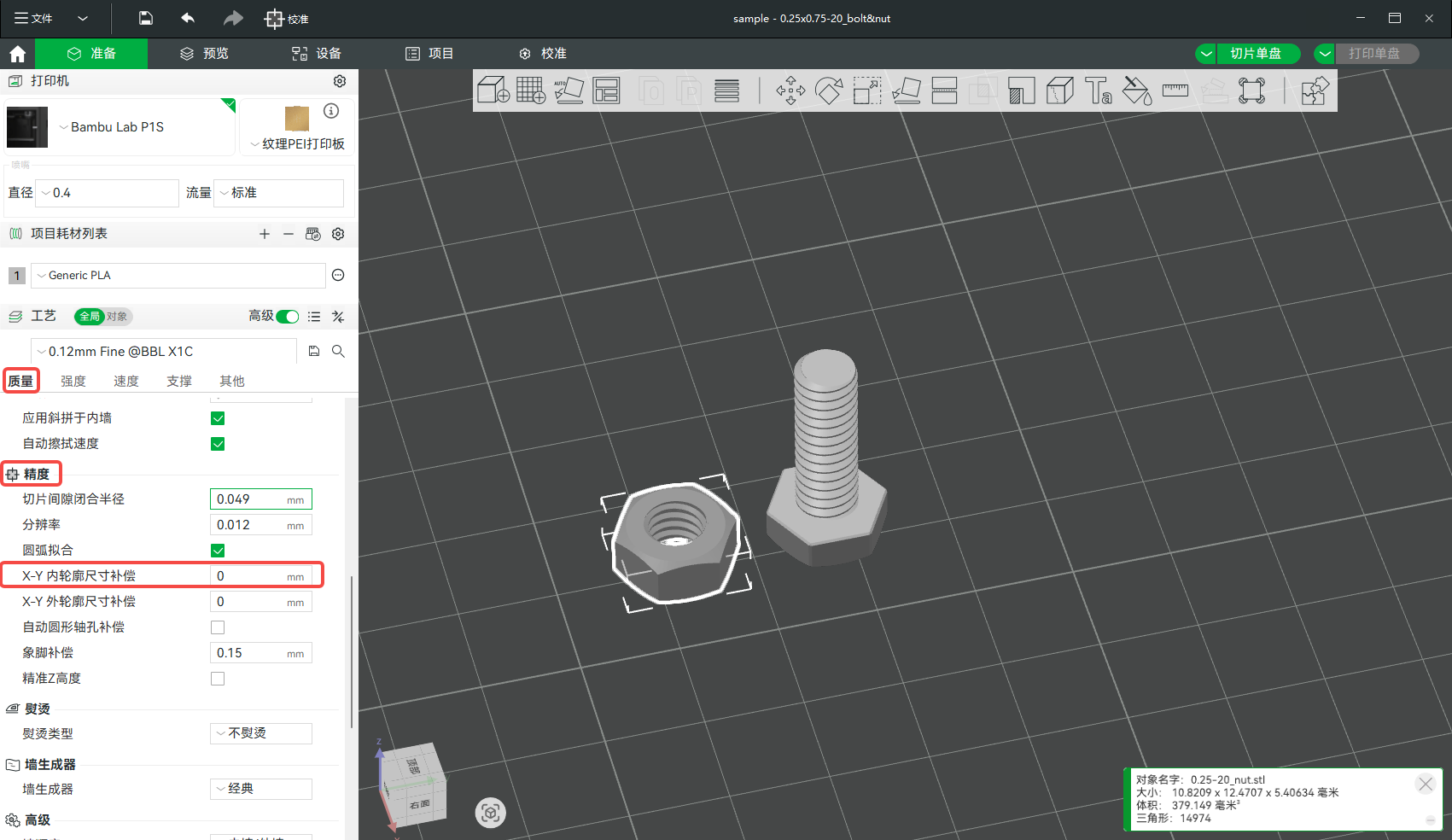Open the 支撑 settings tab

point(179,382)
